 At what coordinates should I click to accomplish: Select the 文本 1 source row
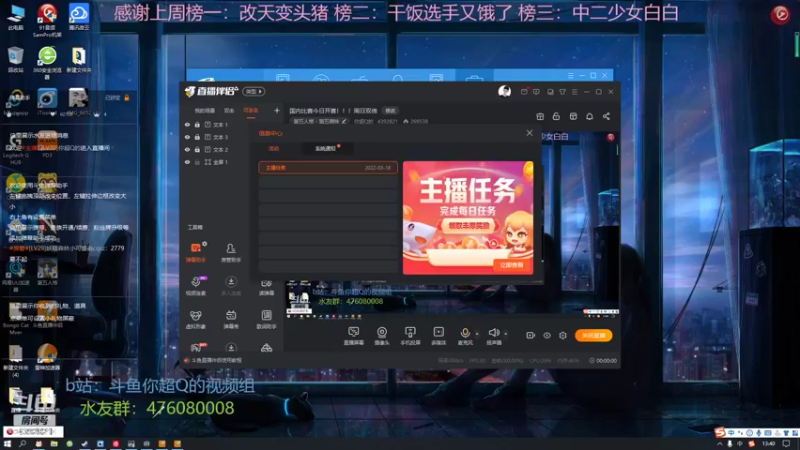coord(217,124)
